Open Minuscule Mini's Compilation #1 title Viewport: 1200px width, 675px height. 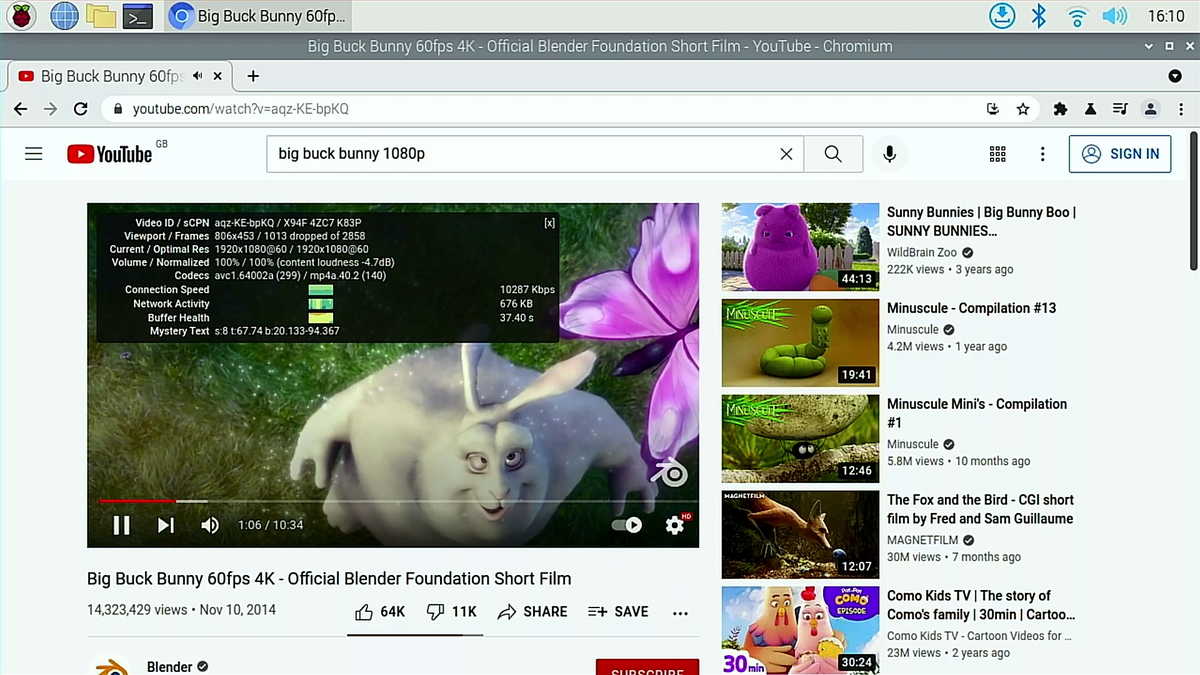coord(977,413)
